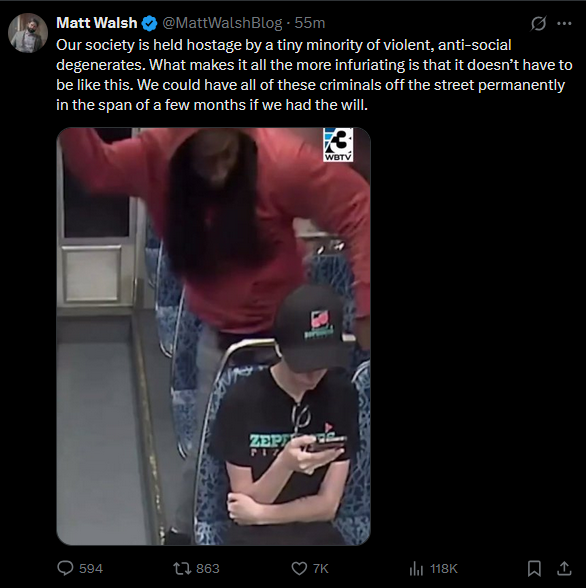586x588 pixels.
Task: Click the tweet text about violent degenerates
Action: (x=314, y=75)
